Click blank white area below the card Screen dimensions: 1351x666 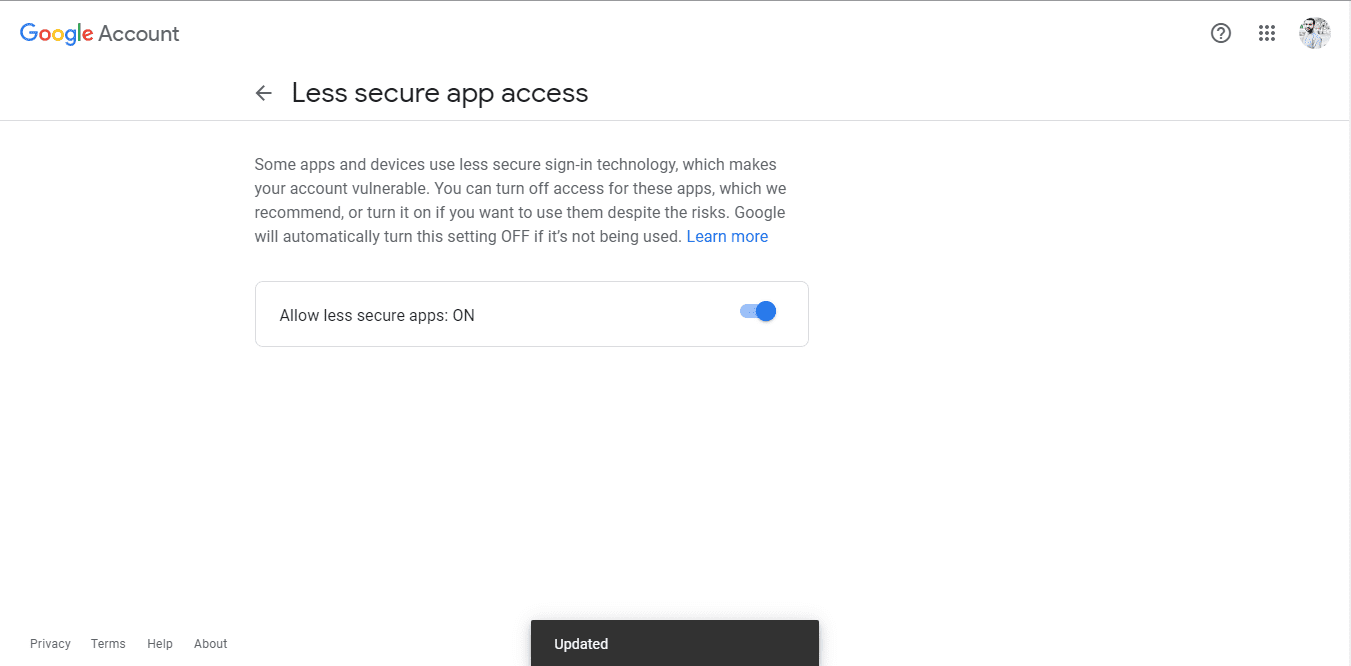click(x=530, y=470)
